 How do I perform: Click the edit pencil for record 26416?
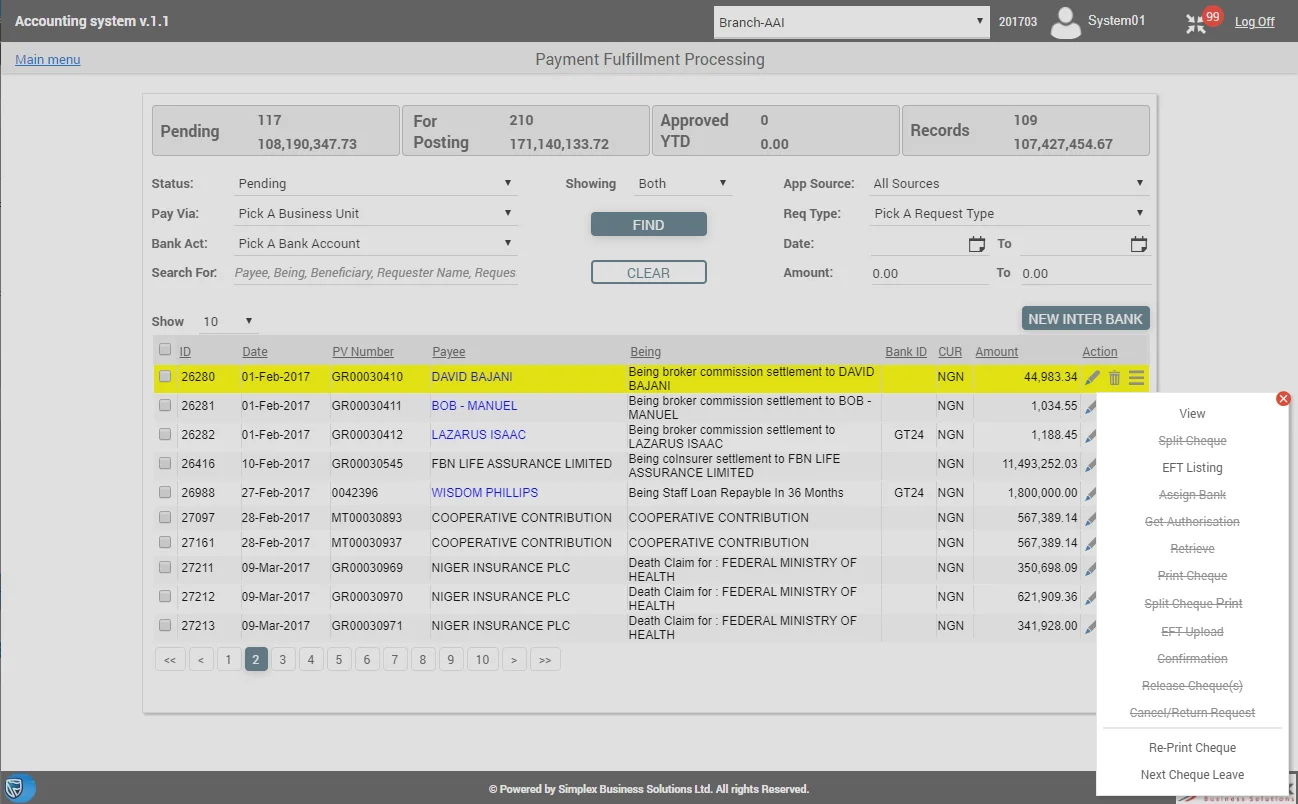[1090, 464]
